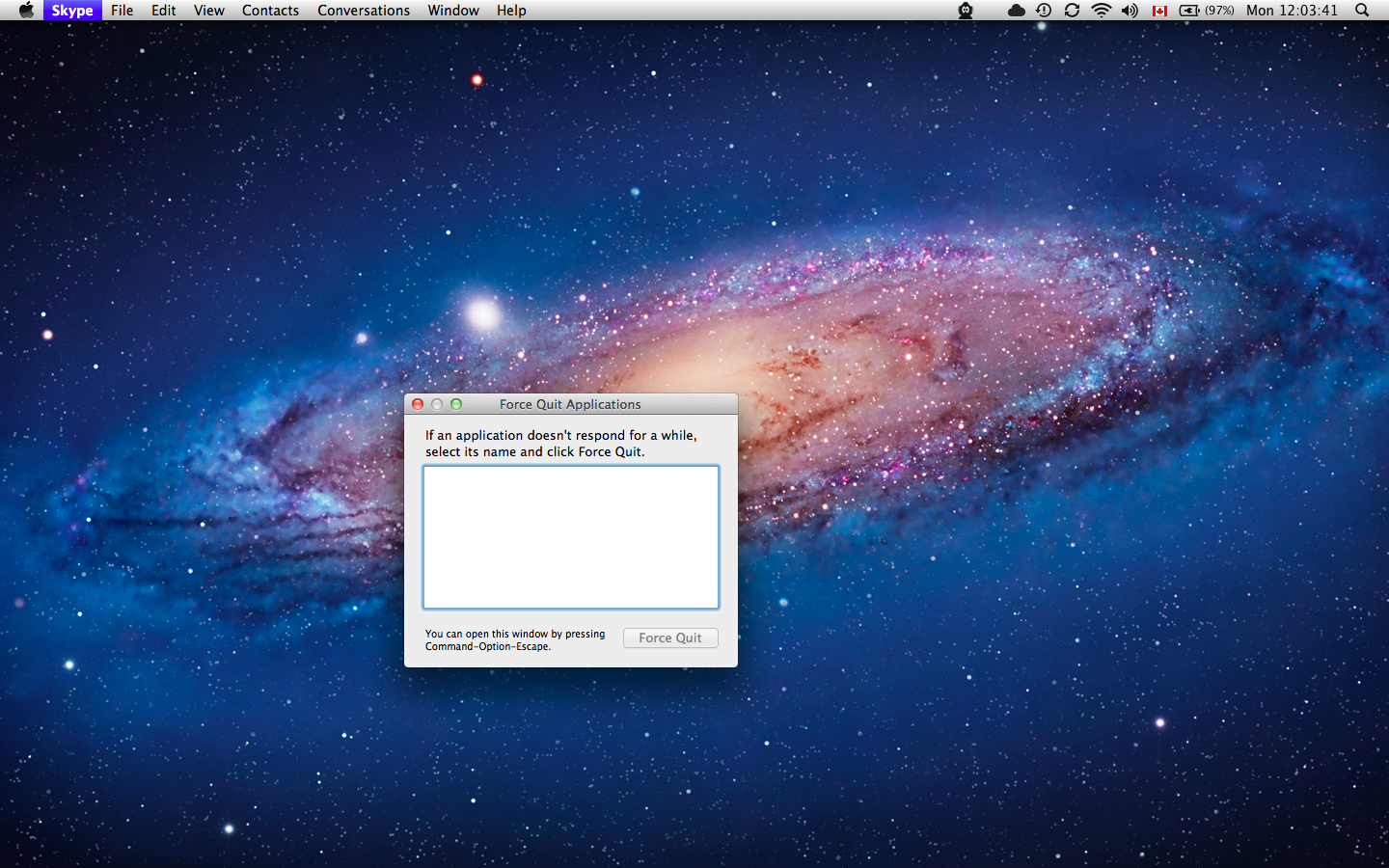Open the cloud status menu bar icon
This screenshot has height=868, width=1389.
point(1016,11)
